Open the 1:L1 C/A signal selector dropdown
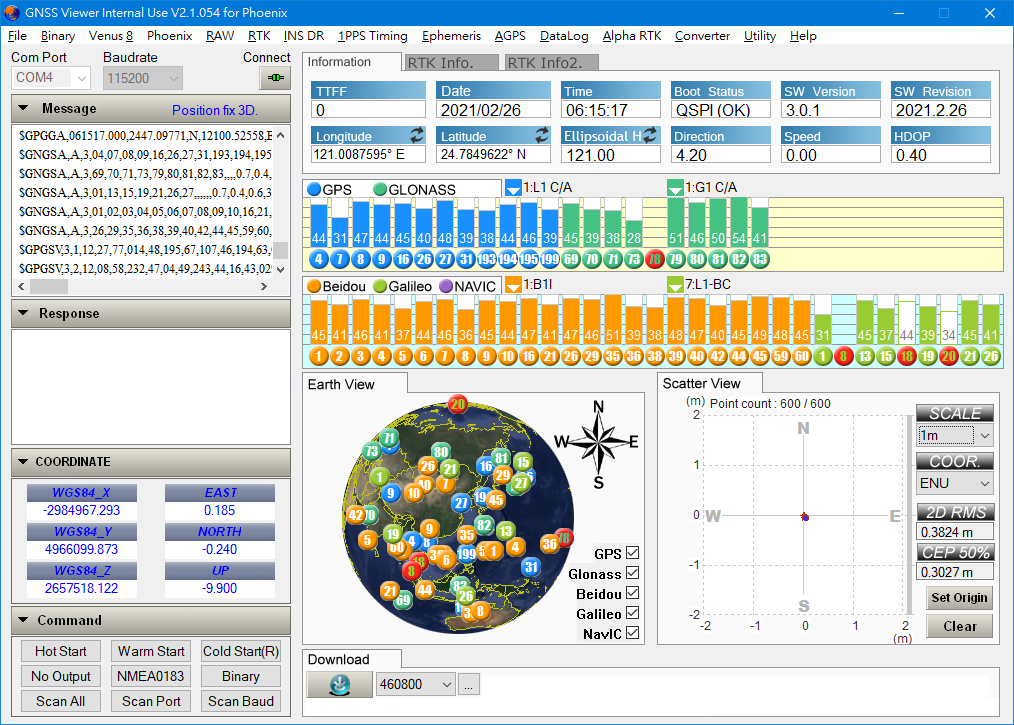The width and height of the screenshot is (1014, 725). tap(513, 189)
